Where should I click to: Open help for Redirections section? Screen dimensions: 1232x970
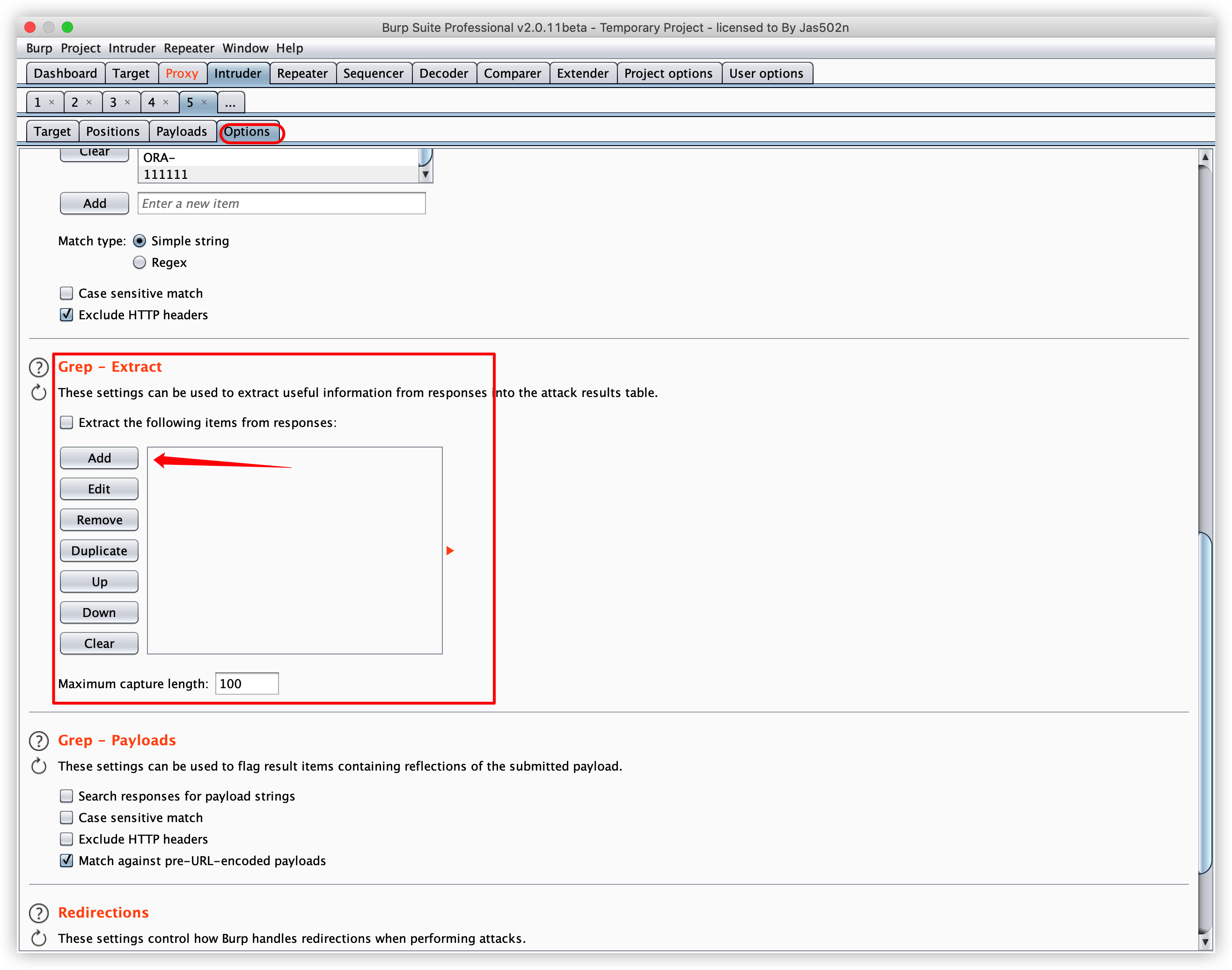click(x=38, y=912)
